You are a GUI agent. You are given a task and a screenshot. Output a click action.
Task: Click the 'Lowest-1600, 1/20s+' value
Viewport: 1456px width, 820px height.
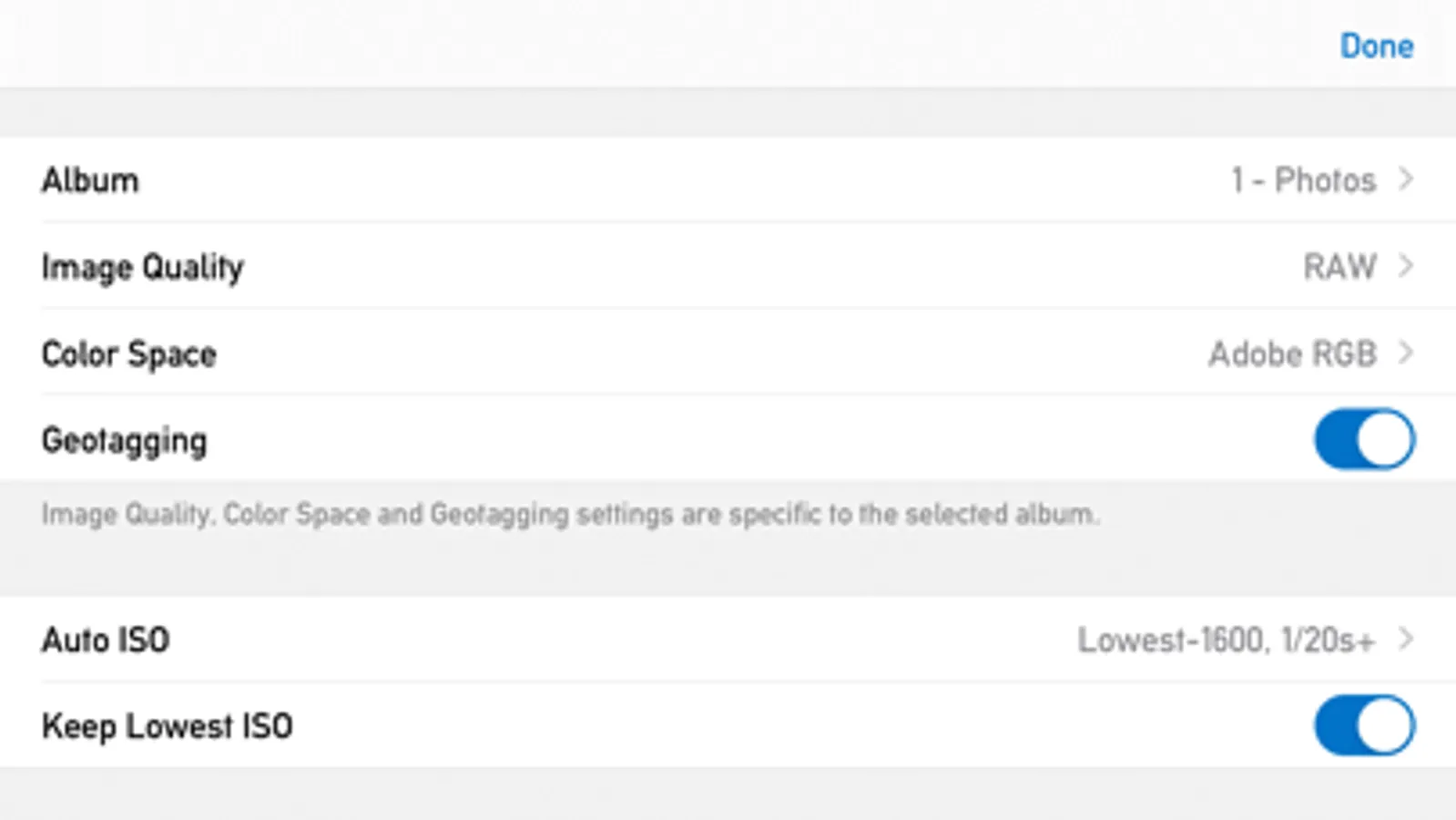pyautogui.click(x=1226, y=641)
